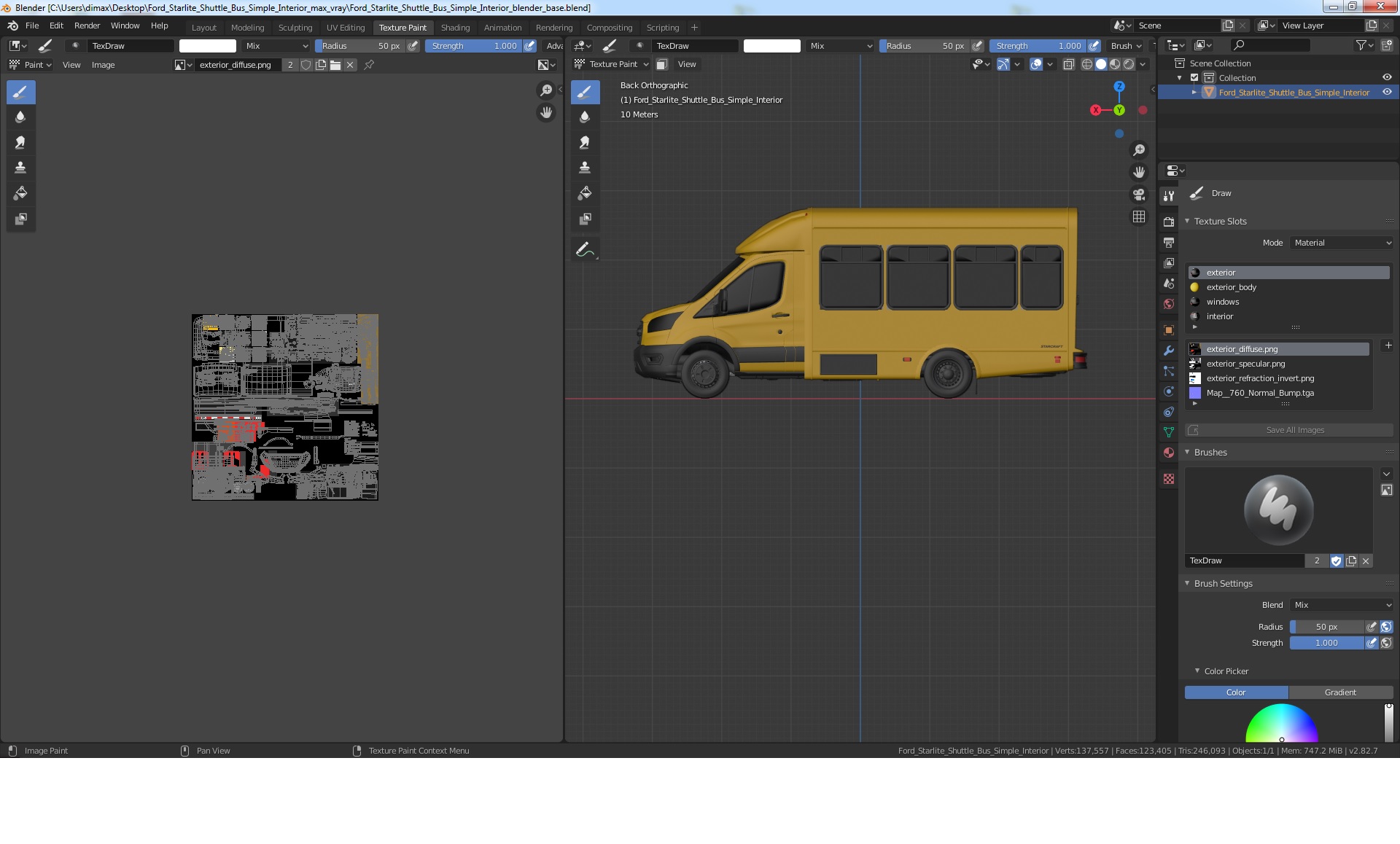Select Color mode in Color Picker

(1236, 692)
